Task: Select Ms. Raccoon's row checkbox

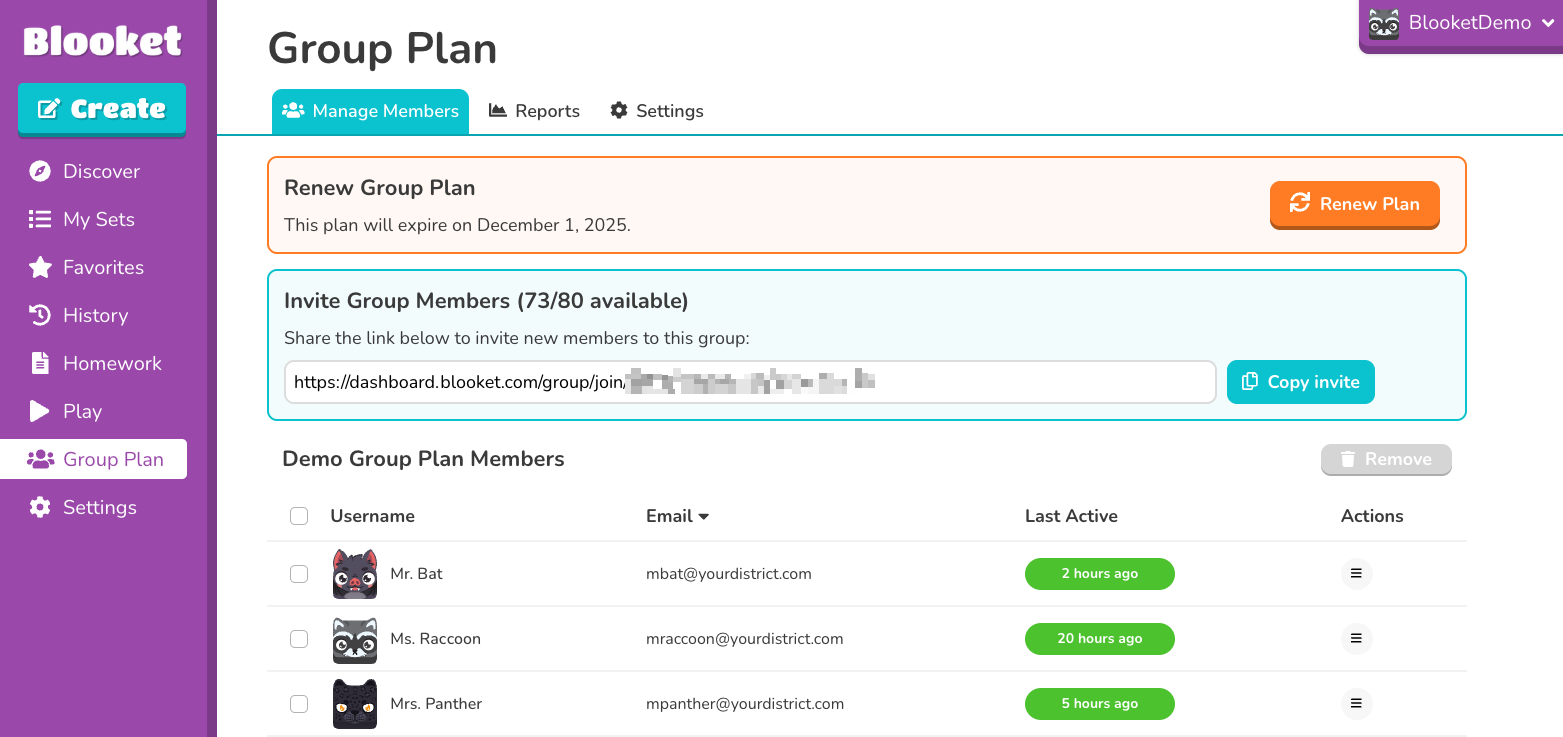Action: pyautogui.click(x=299, y=638)
